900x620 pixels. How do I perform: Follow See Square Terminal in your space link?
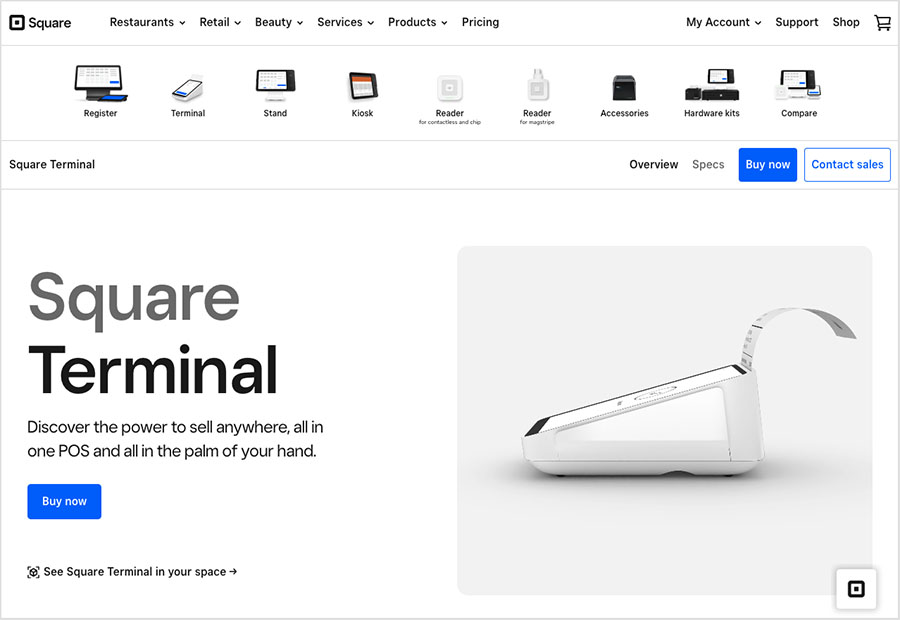pos(140,572)
